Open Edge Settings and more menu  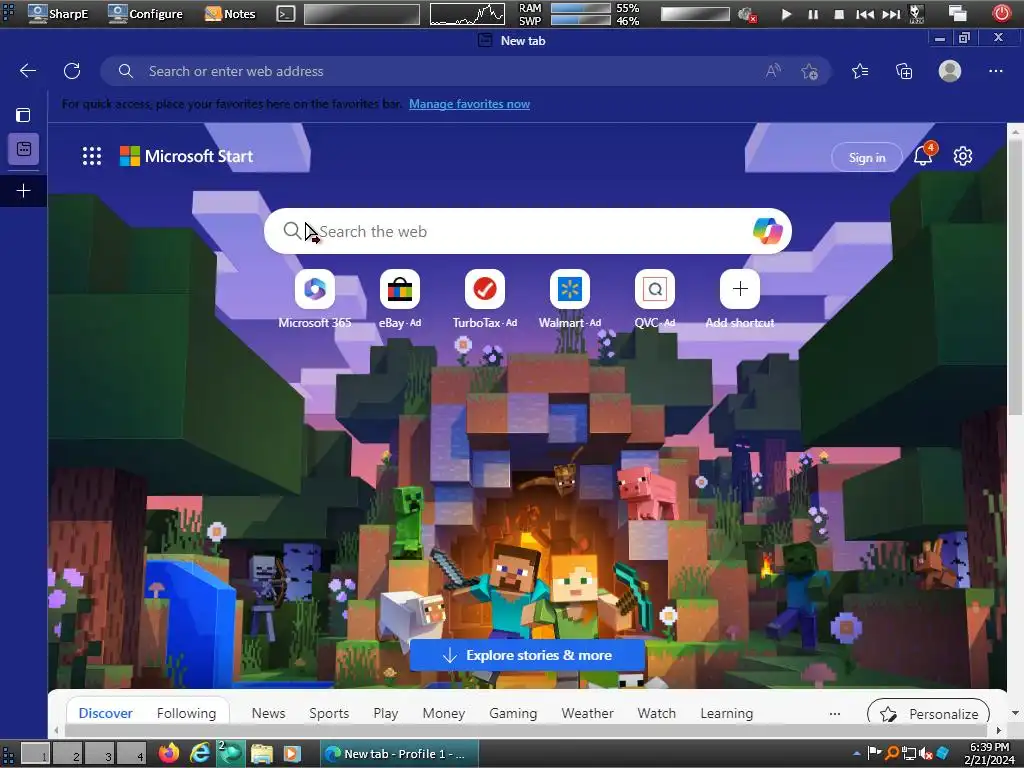coord(995,71)
